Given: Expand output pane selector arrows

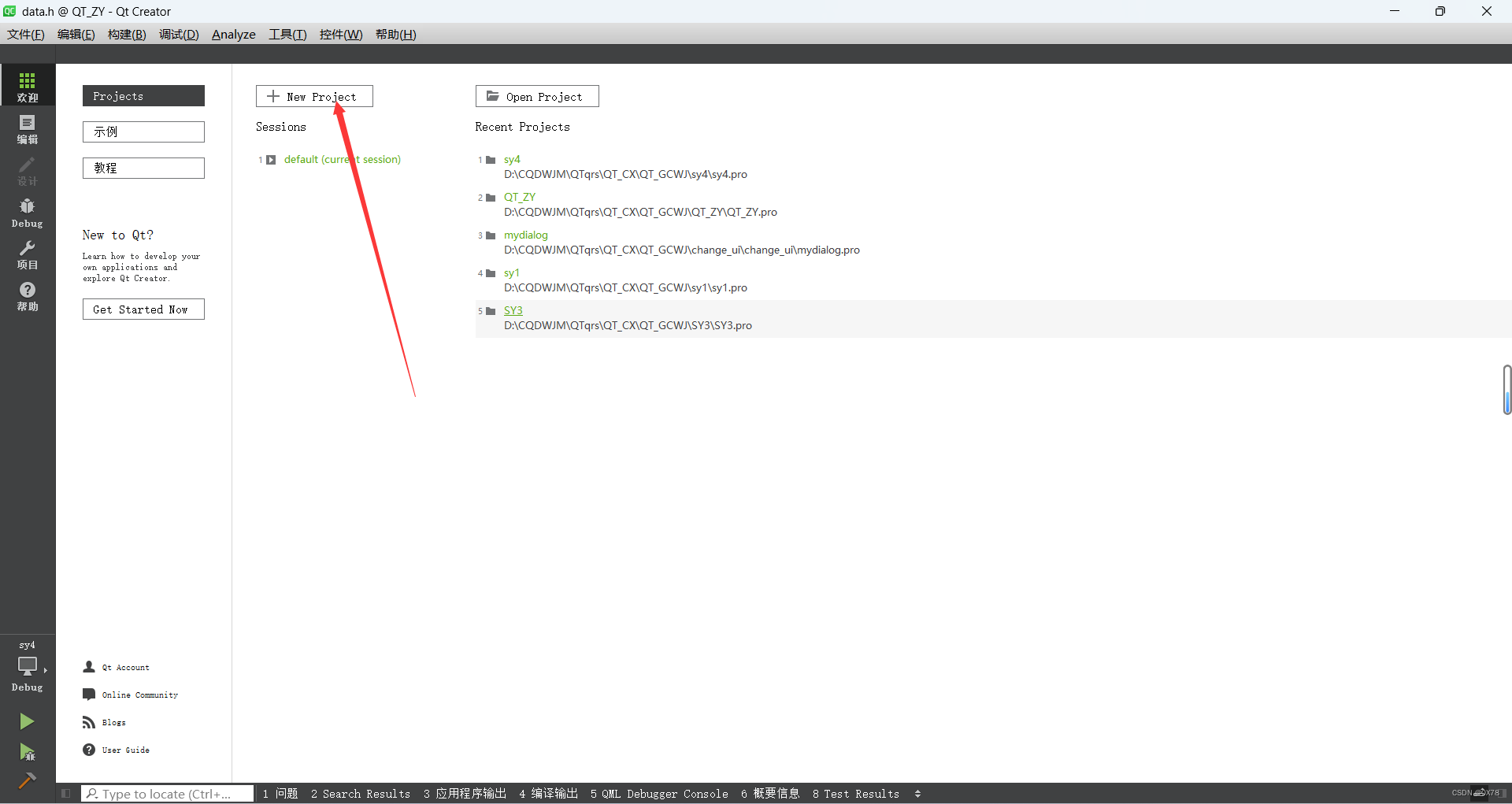Looking at the screenshot, I should click(x=917, y=793).
